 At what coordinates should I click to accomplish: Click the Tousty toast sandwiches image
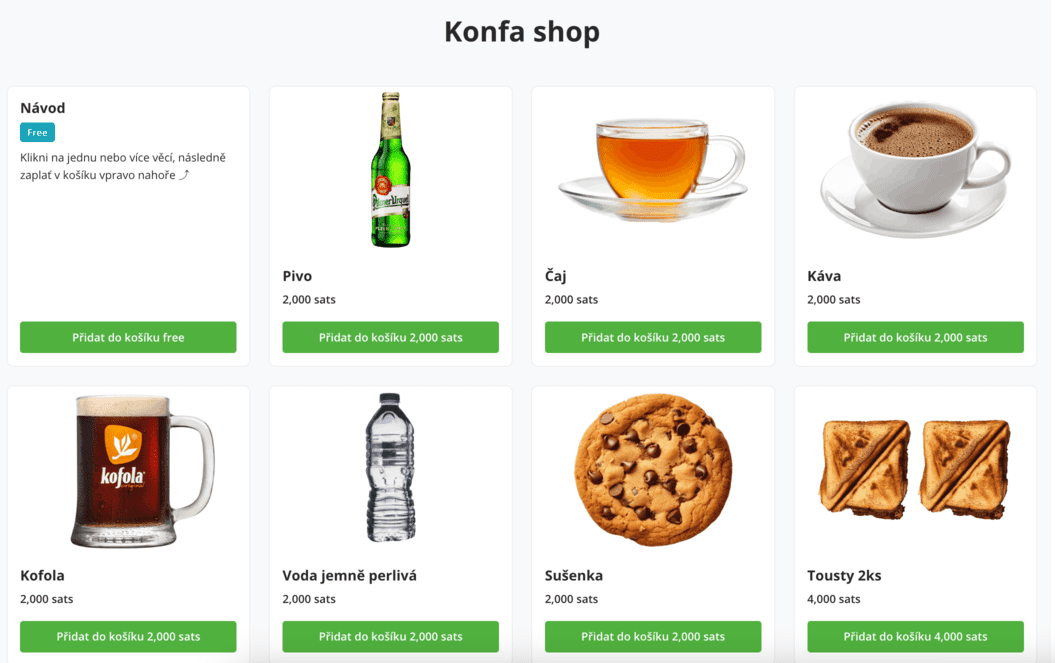(914, 469)
